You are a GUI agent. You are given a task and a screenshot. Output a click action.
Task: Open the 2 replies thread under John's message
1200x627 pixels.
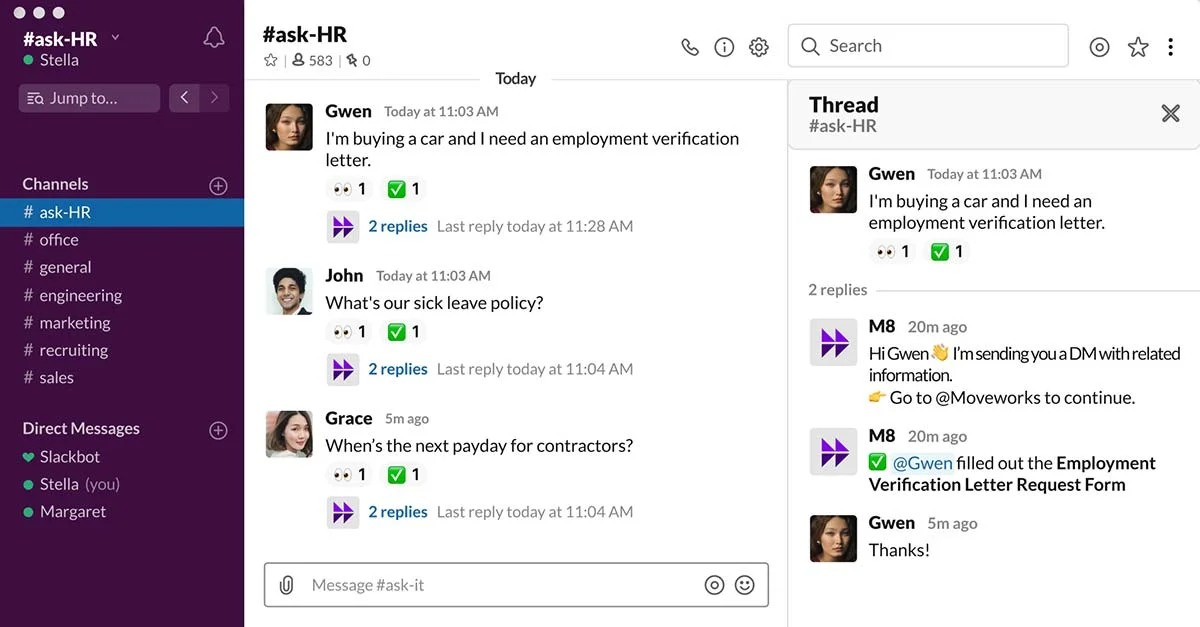click(398, 368)
